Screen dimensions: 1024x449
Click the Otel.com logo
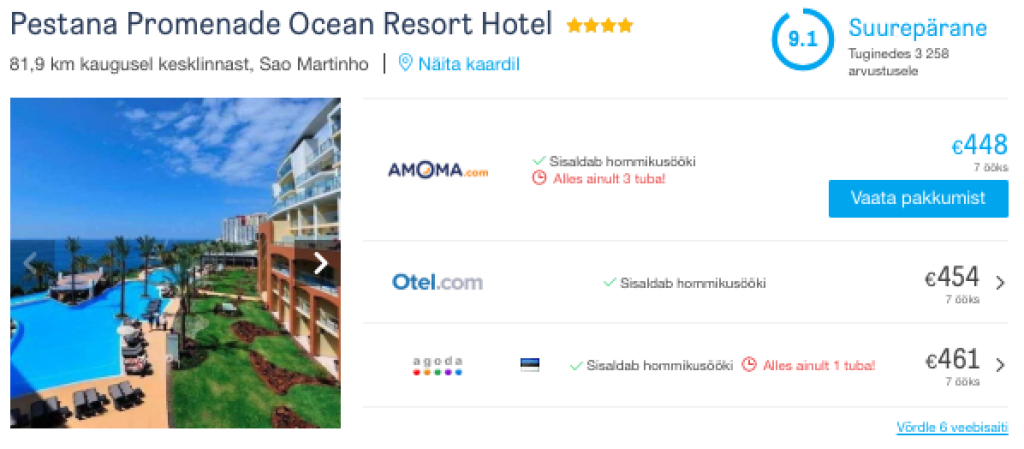tap(437, 282)
